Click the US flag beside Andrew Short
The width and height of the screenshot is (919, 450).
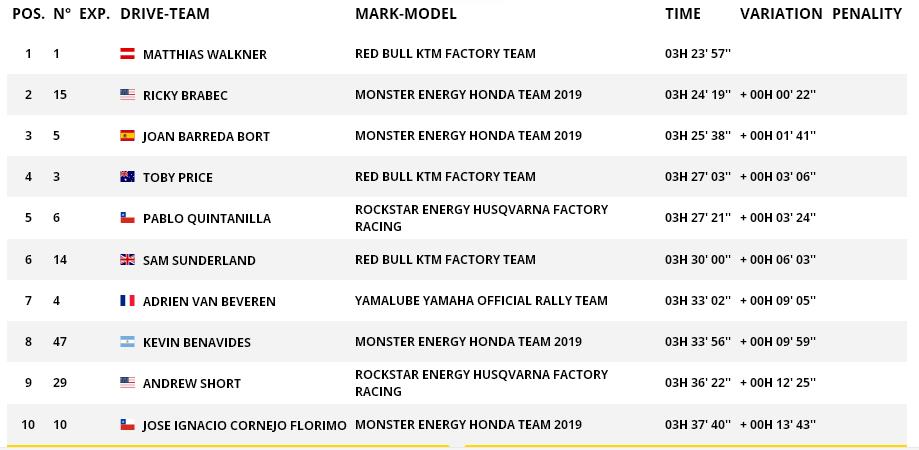click(127, 383)
